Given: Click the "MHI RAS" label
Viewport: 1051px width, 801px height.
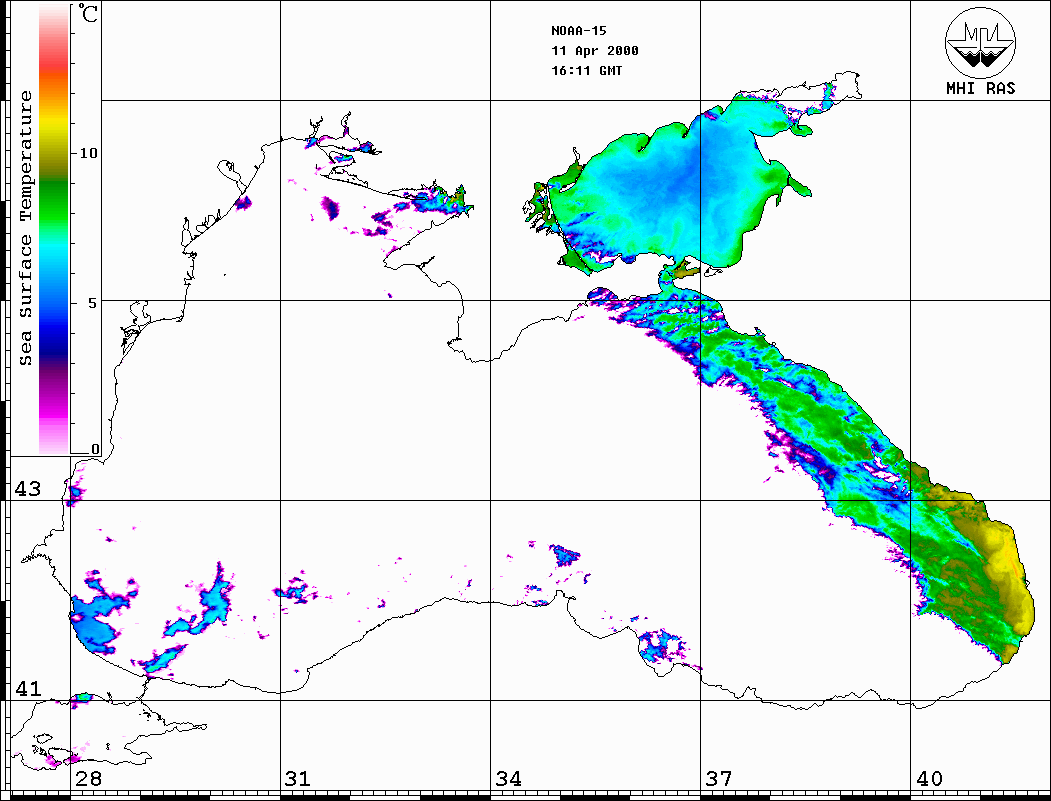Looking at the screenshot, I should [981, 88].
